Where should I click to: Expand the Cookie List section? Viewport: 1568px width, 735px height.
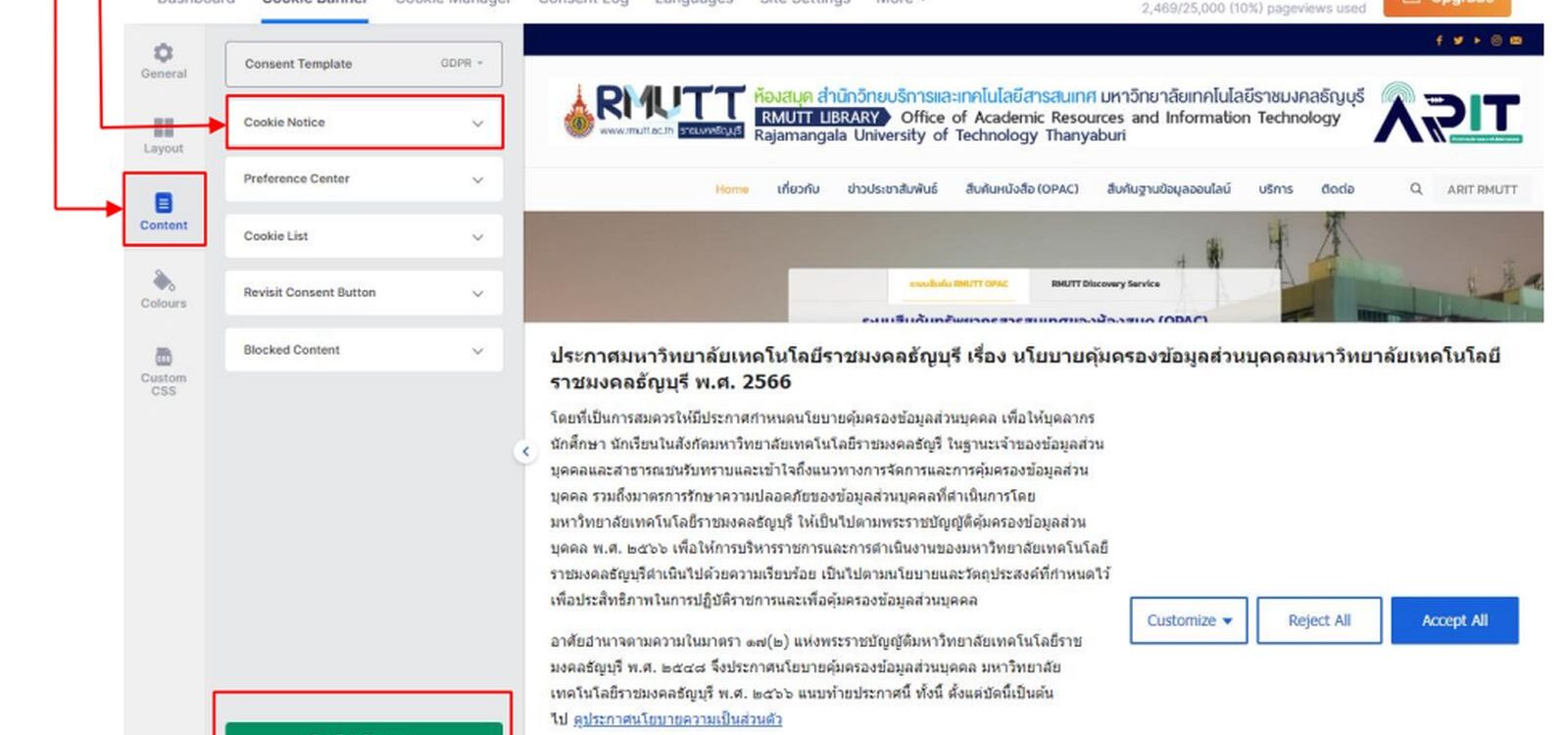(364, 236)
